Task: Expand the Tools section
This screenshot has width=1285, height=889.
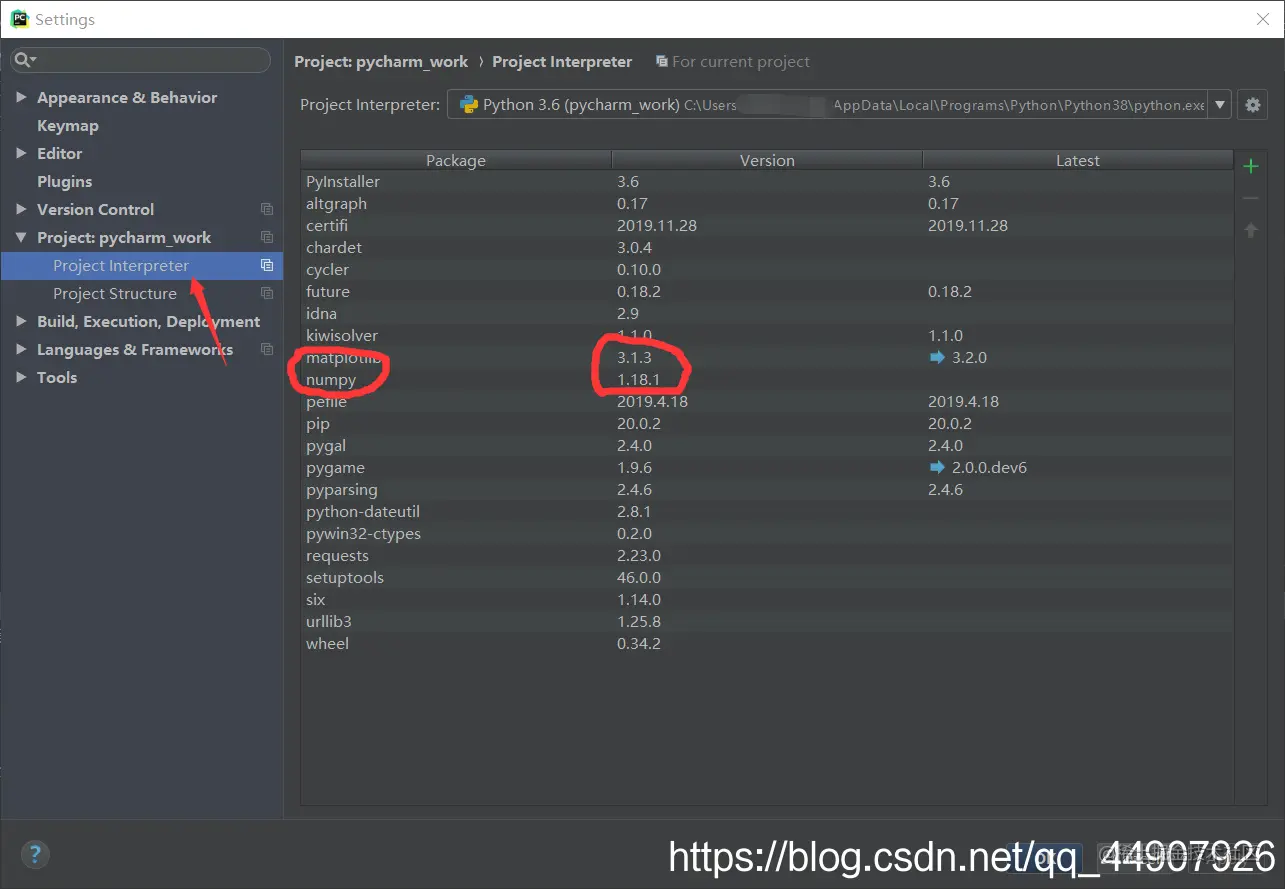Action: [x=21, y=377]
